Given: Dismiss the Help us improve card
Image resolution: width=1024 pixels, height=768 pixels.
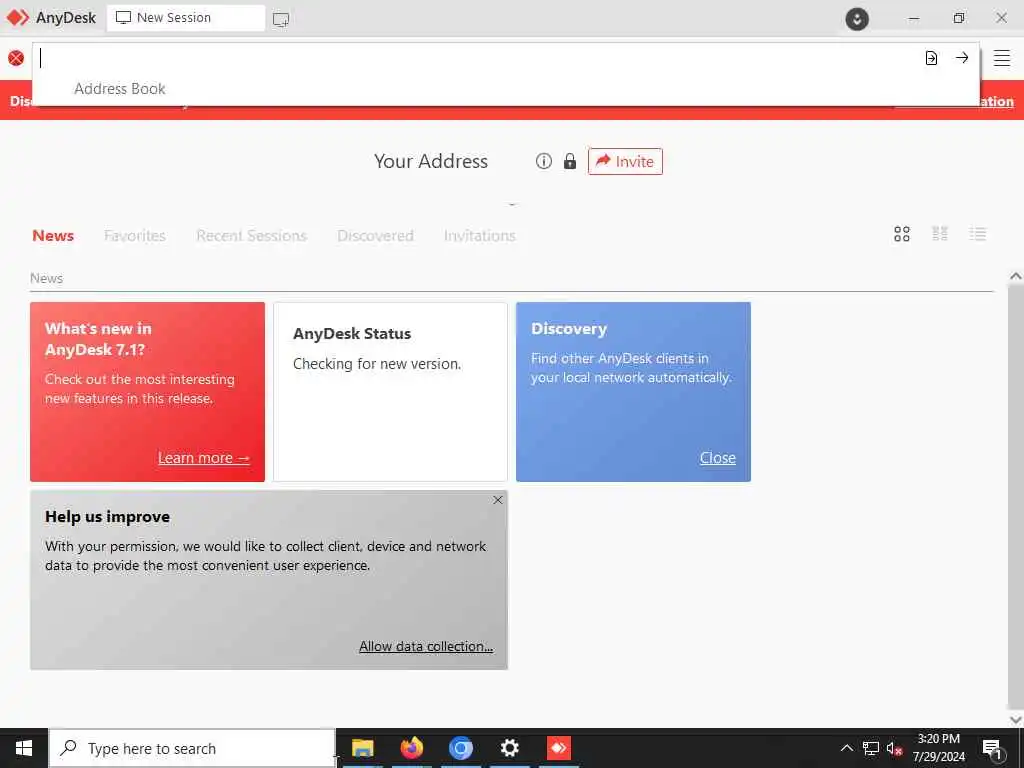Looking at the screenshot, I should tap(498, 500).
